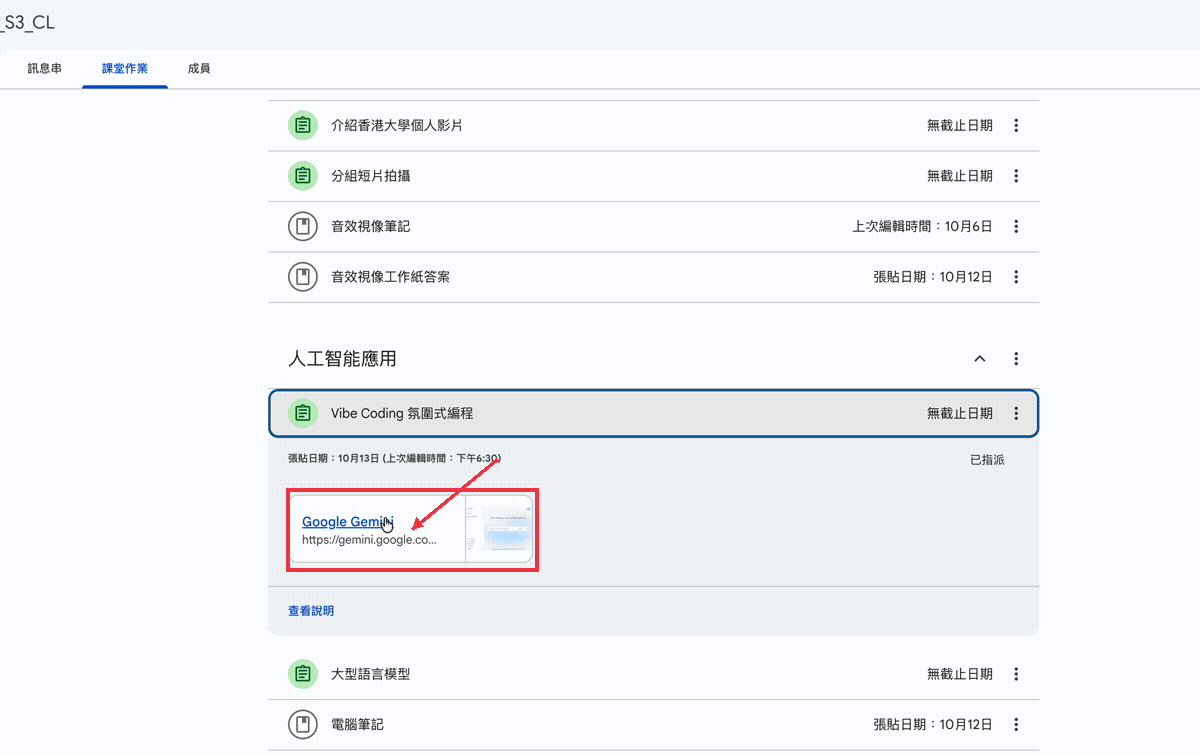Click 張貼日期：10月12日 on 音效視像工作紙答案 row

click(933, 277)
